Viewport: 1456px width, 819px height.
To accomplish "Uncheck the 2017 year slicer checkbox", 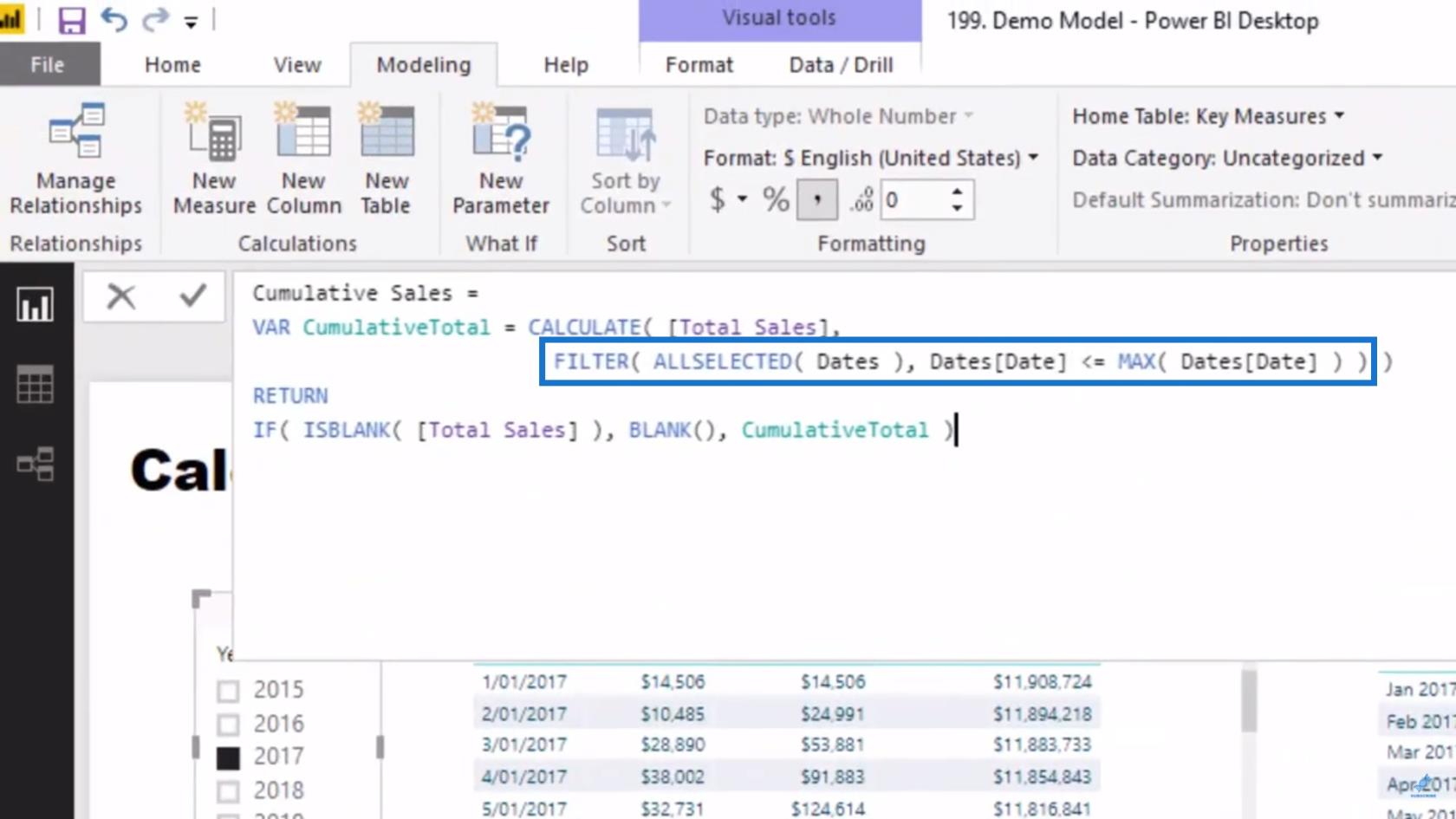I will point(228,758).
